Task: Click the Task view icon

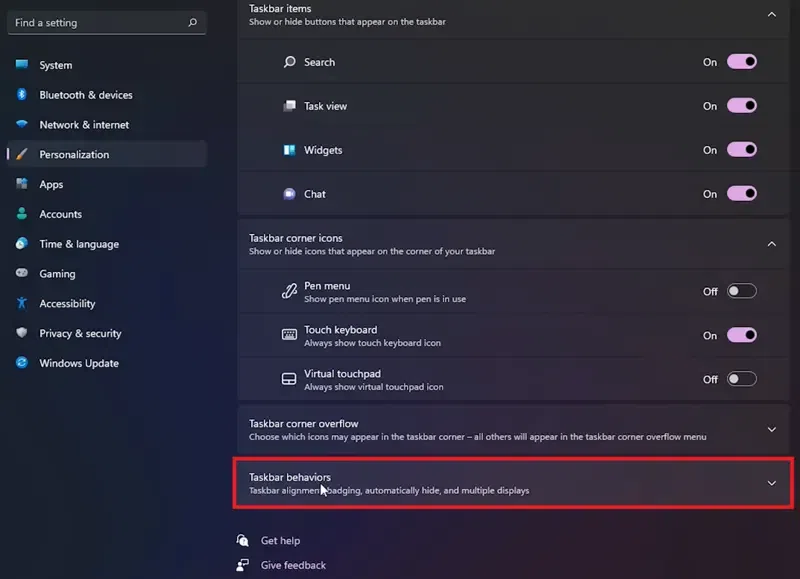Action: pyautogui.click(x=289, y=106)
